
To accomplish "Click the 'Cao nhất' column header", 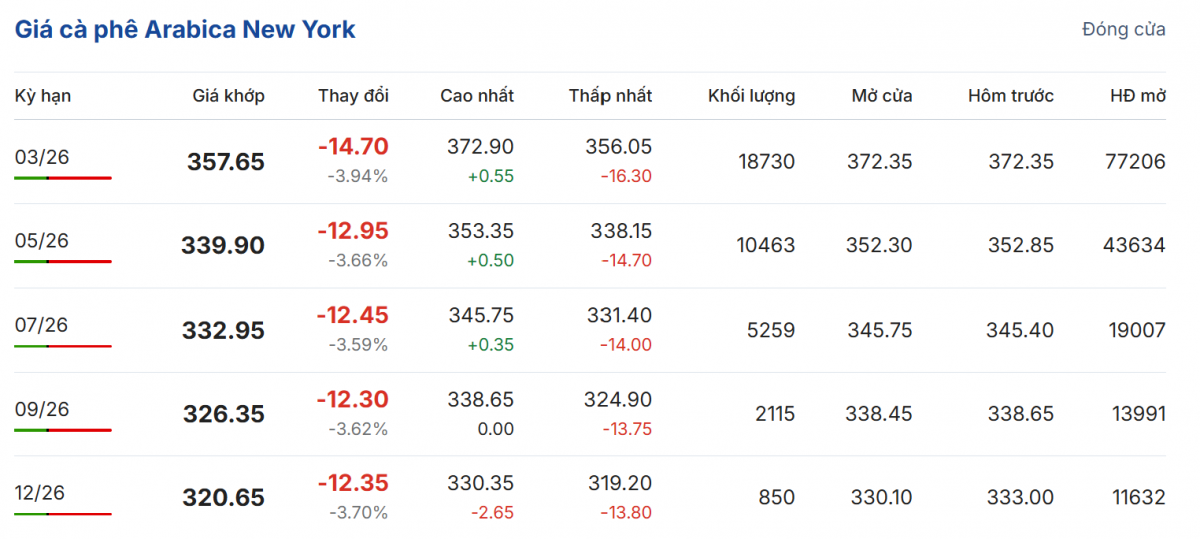I will pyautogui.click(x=477, y=96).
